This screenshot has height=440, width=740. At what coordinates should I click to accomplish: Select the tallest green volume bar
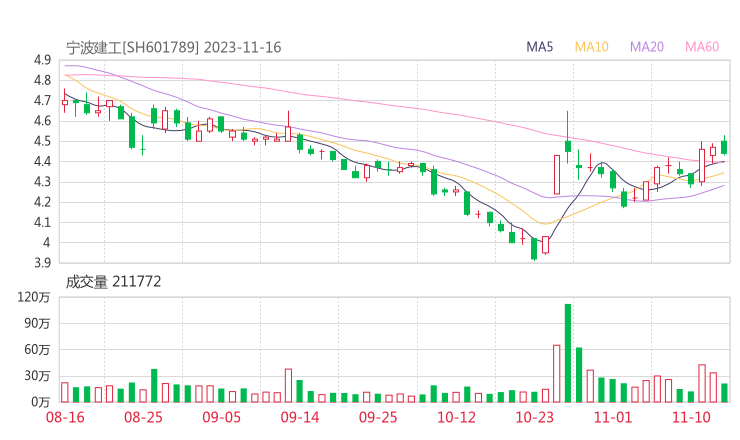coord(568,353)
